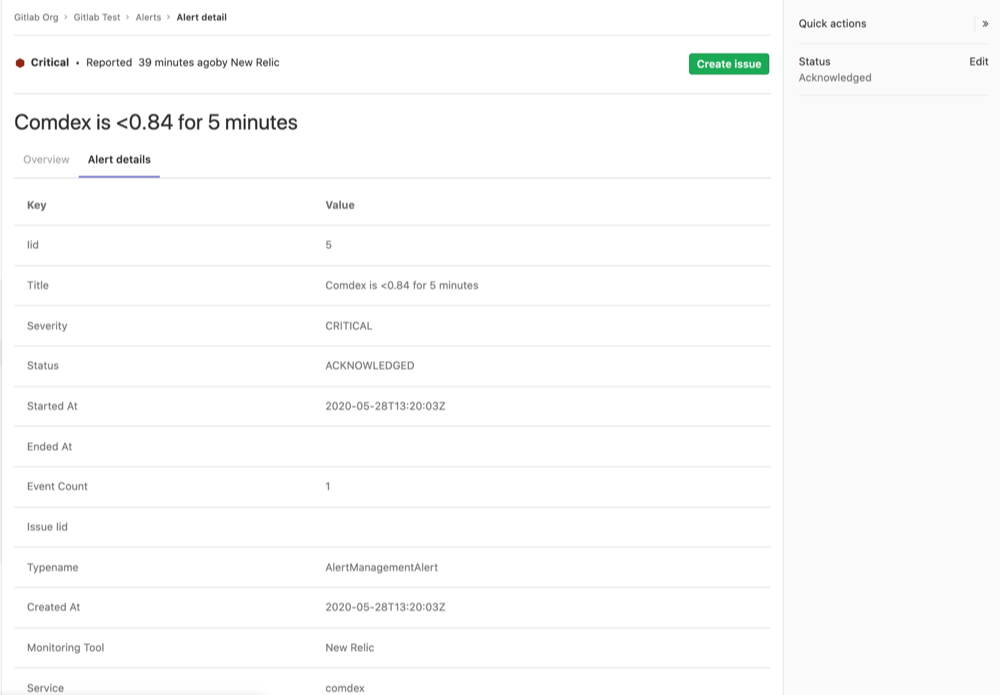Switch to the Overview tab
1000x695 pixels.
[46, 160]
